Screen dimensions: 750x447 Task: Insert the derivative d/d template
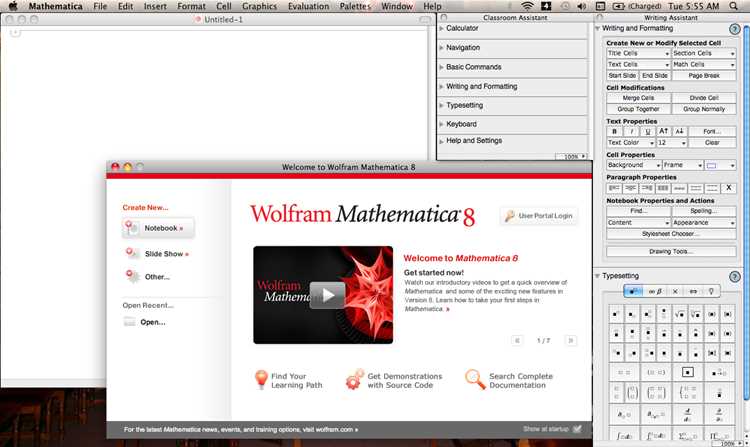coord(687,414)
